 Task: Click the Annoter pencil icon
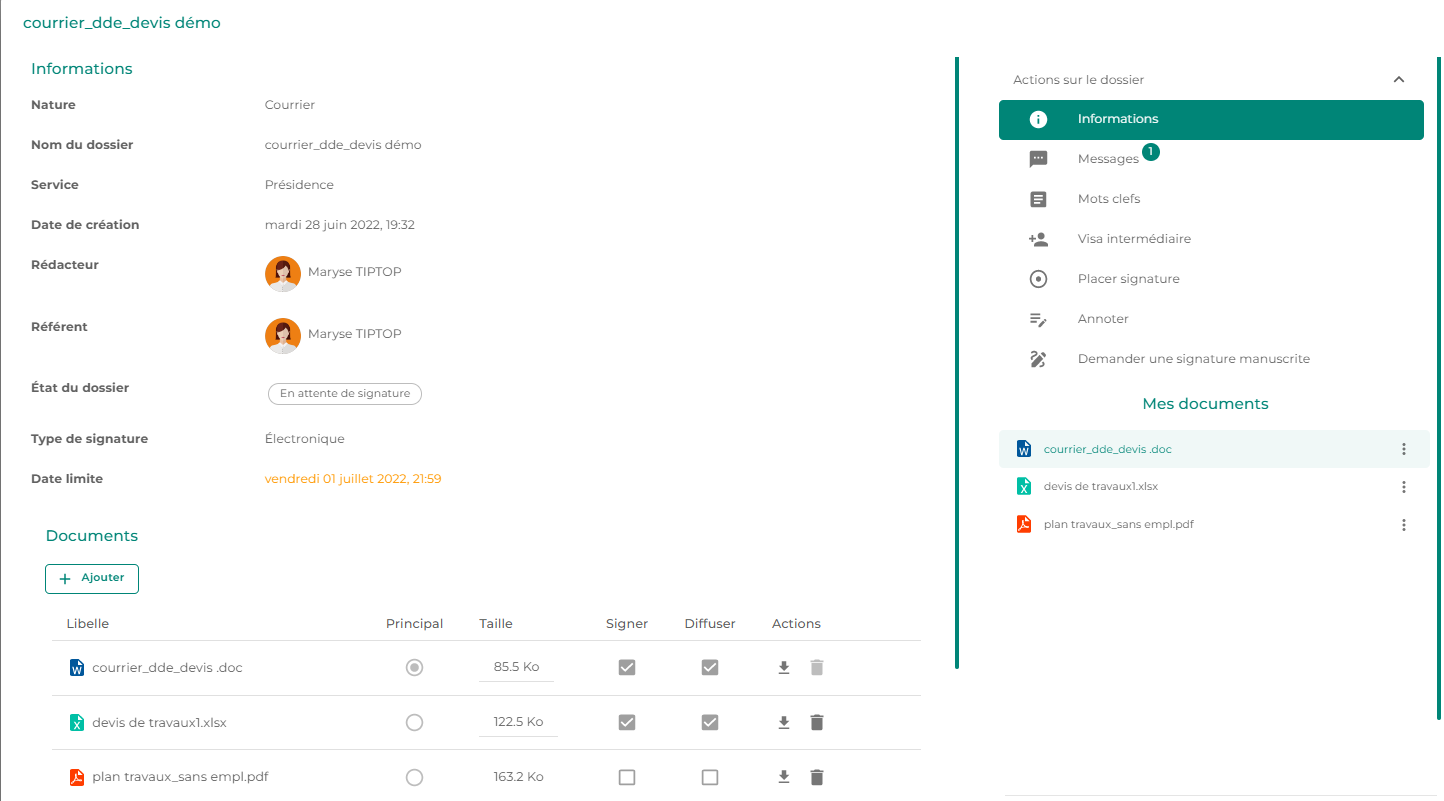1038,319
